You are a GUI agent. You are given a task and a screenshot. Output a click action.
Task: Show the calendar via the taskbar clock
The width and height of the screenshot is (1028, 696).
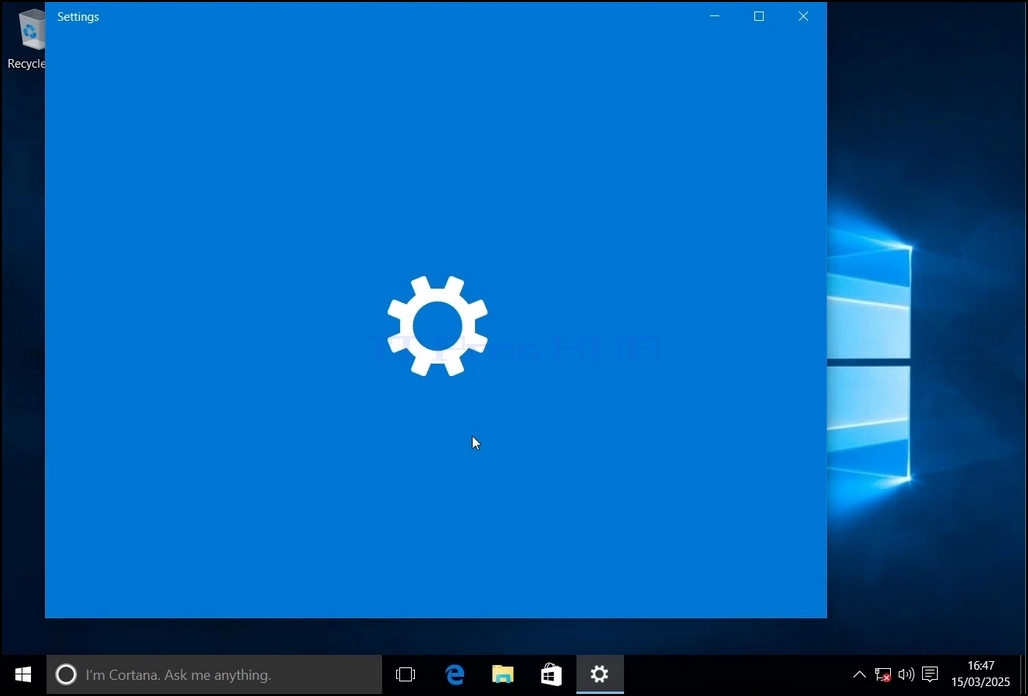[981, 674]
